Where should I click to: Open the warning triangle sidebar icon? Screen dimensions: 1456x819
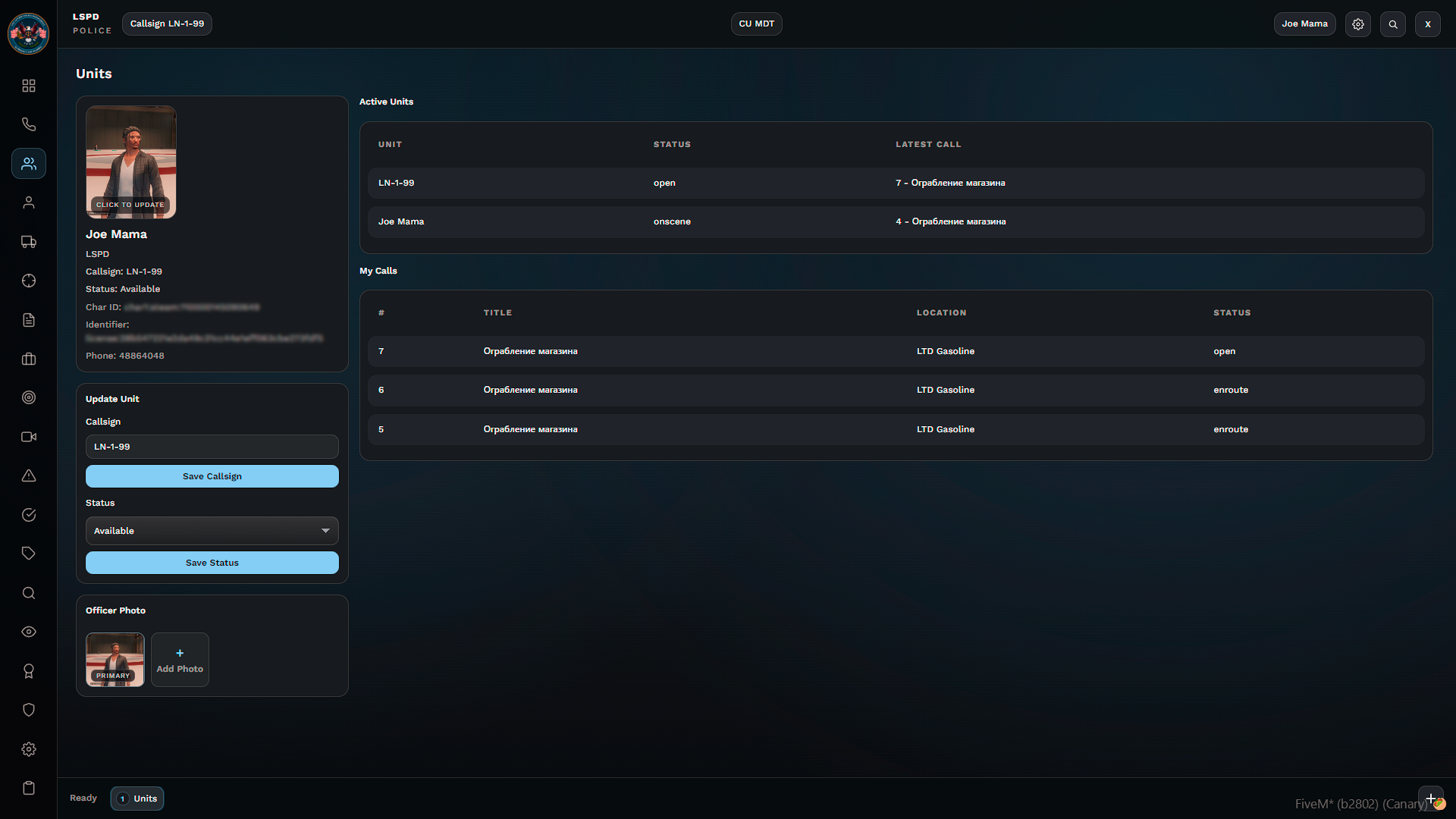pyautogui.click(x=29, y=475)
